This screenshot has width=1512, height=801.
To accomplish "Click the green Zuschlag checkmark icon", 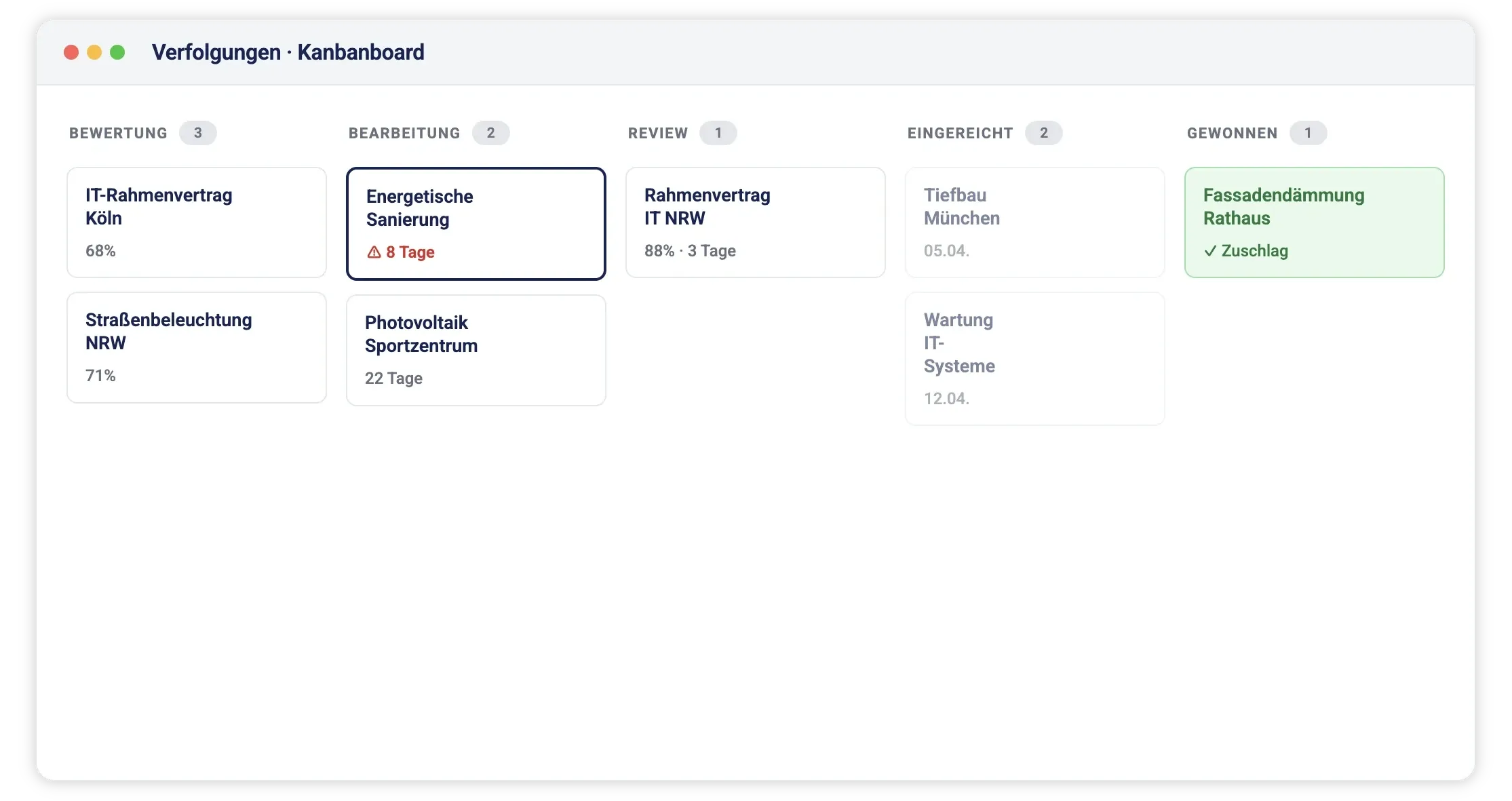I will click(1210, 251).
